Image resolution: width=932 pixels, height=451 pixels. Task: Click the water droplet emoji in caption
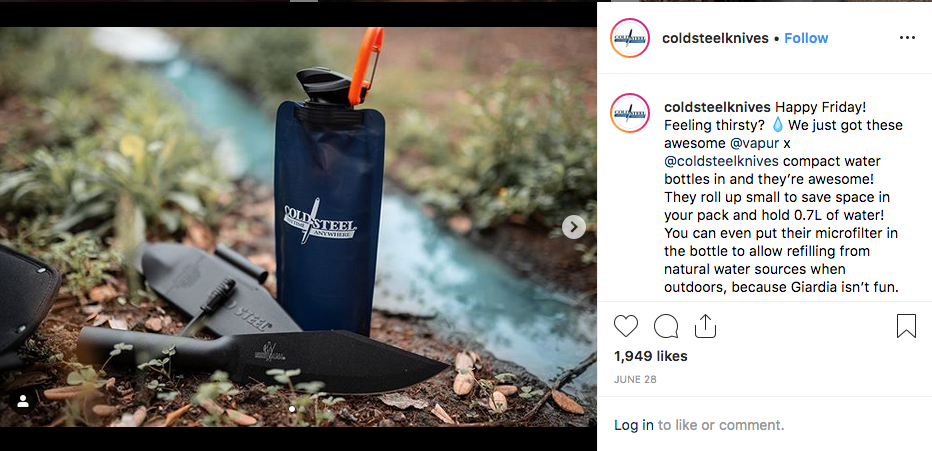coord(778,125)
